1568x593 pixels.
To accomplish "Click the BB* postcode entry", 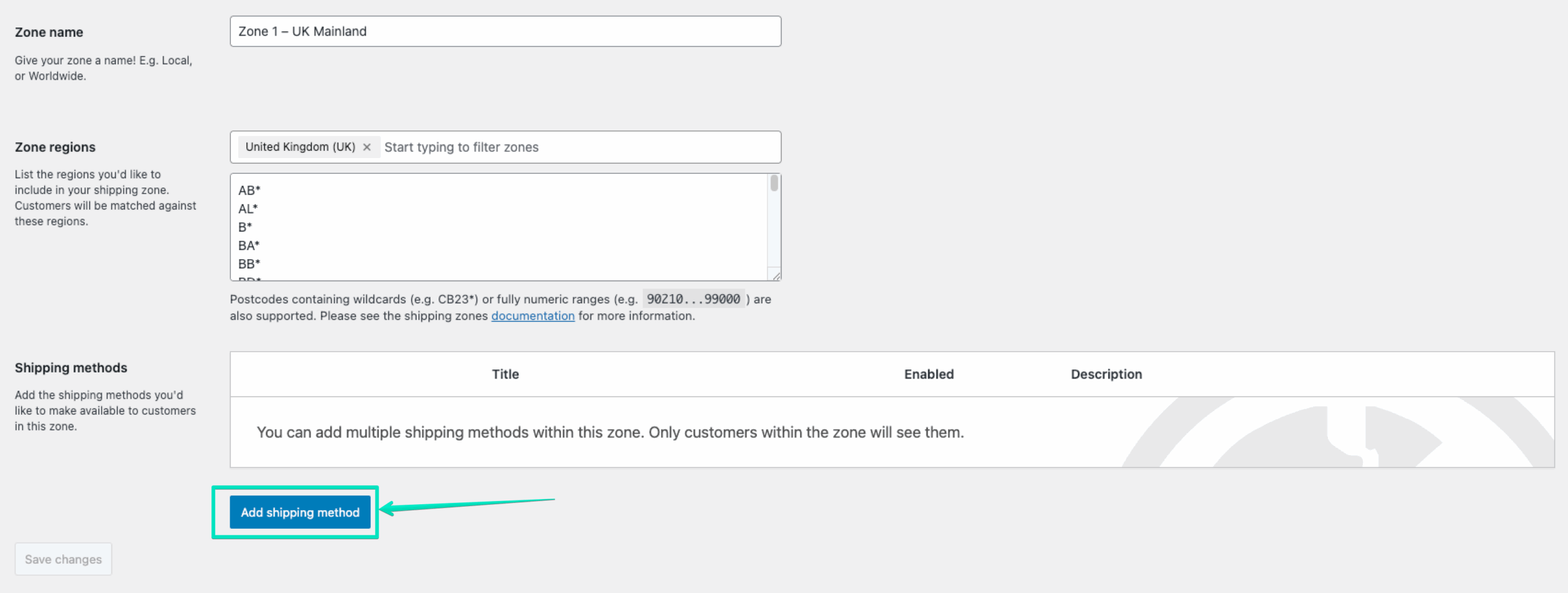I will [249, 264].
